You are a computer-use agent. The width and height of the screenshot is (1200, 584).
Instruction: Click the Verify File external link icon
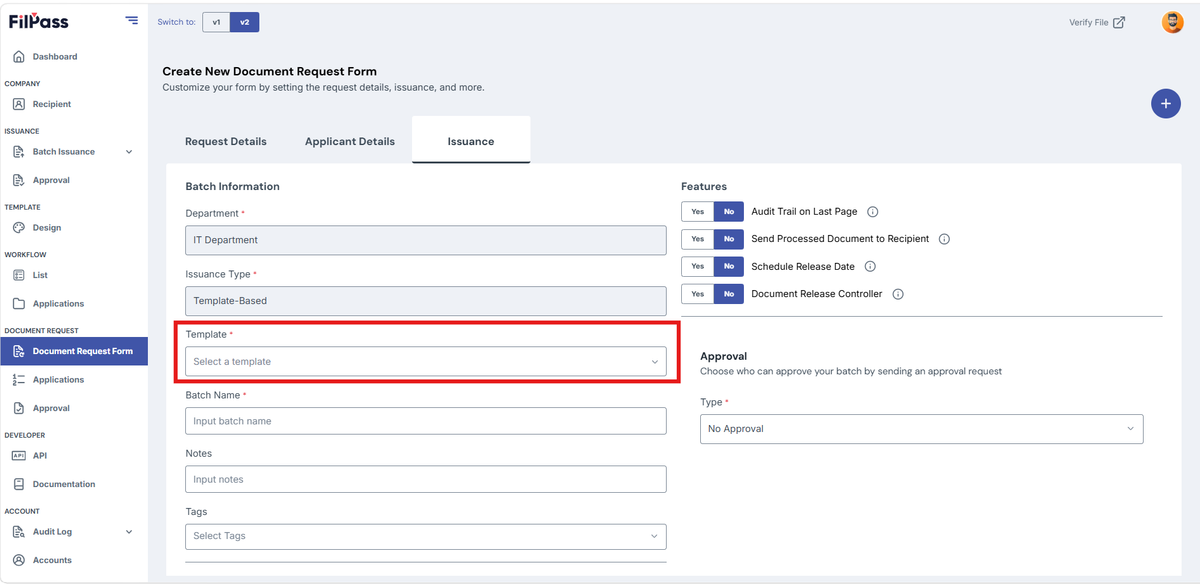pos(1119,22)
